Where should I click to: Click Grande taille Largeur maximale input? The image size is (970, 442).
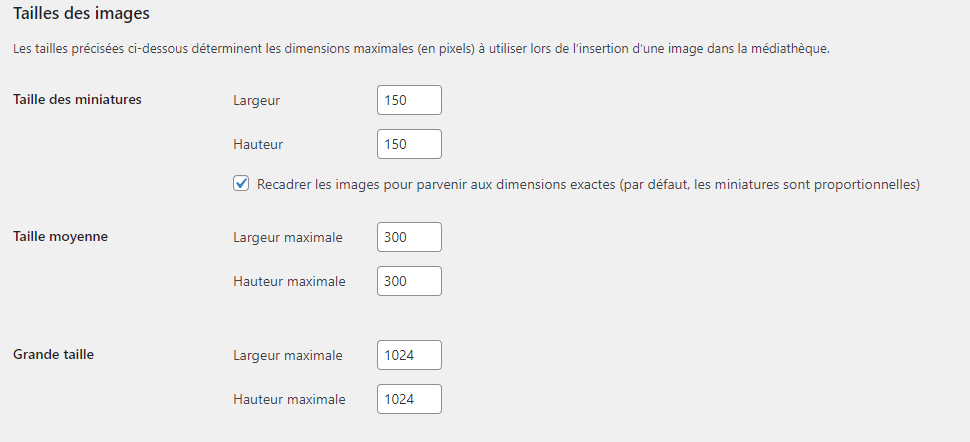coord(409,355)
